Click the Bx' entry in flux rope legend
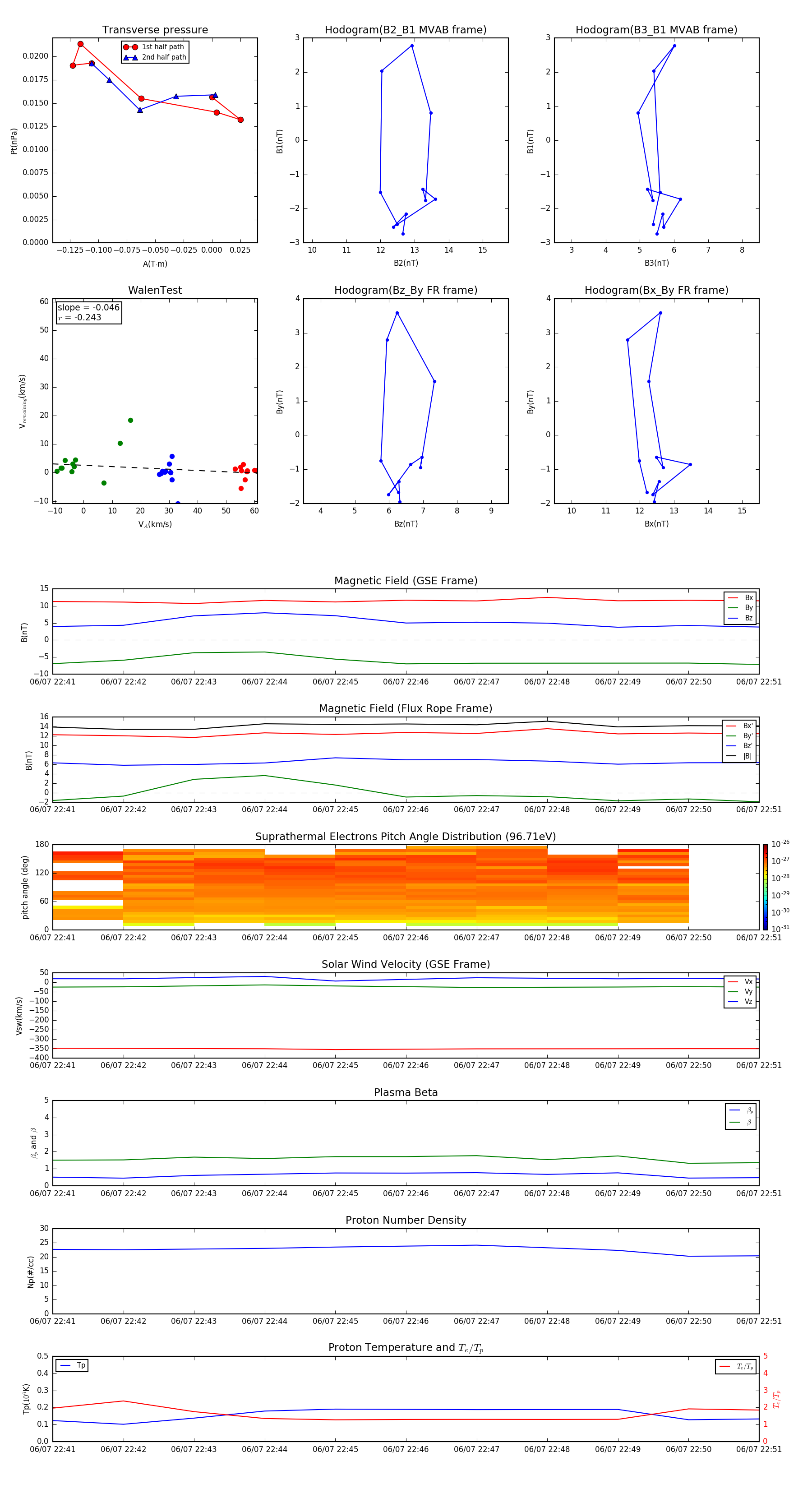 (x=740, y=726)
